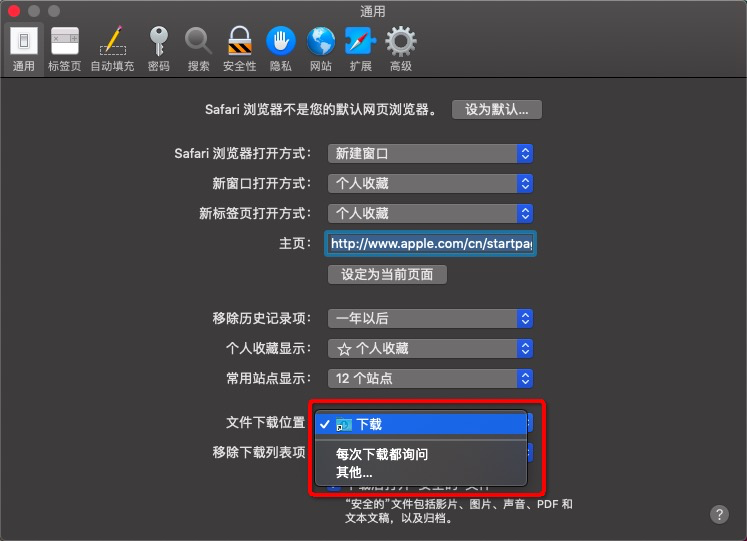The image size is (747, 541).
Task: Click the 主页 homepage URL field
Action: (x=431, y=244)
